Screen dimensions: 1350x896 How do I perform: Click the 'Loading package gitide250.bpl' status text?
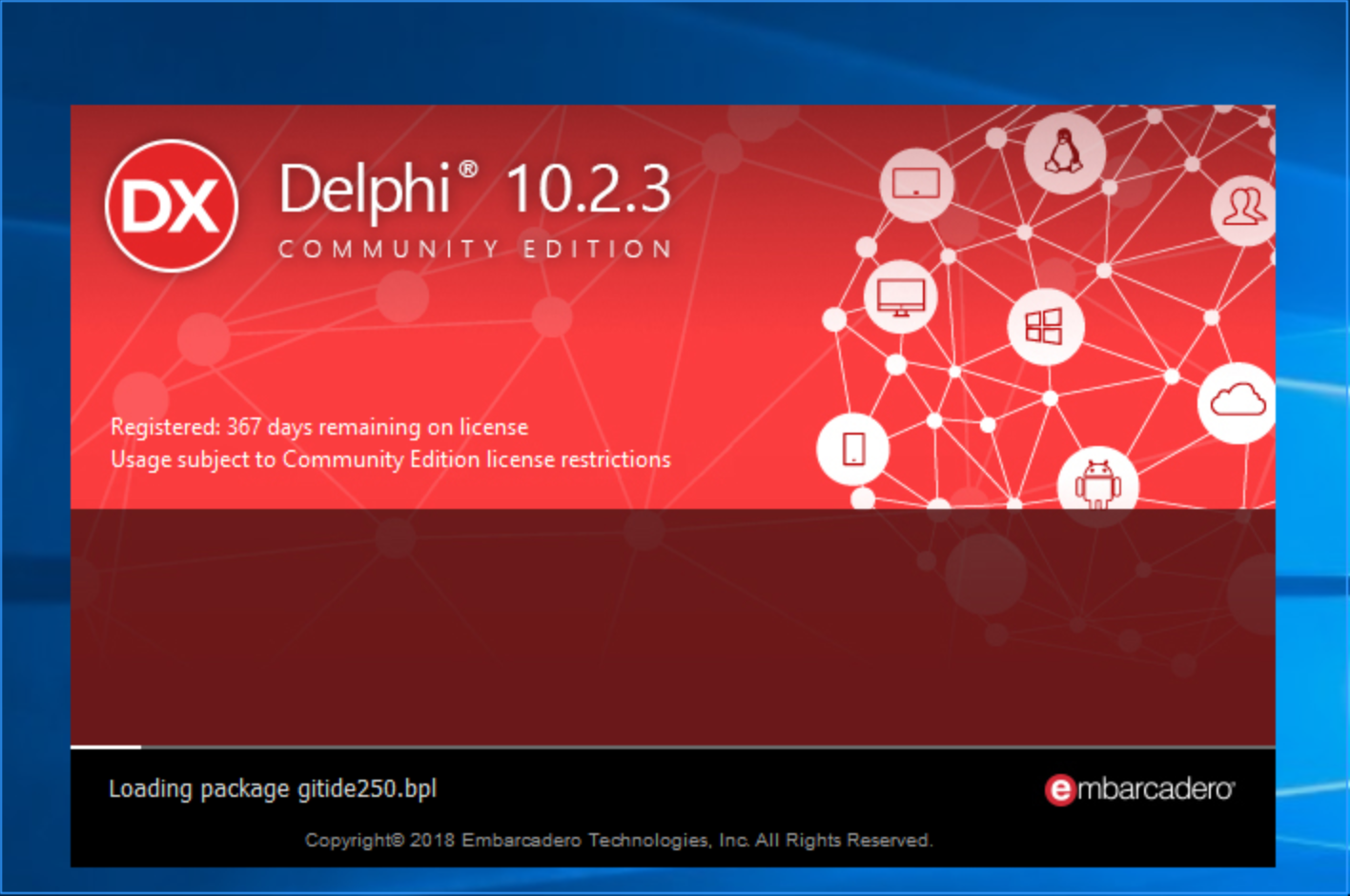(x=273, y=788)
